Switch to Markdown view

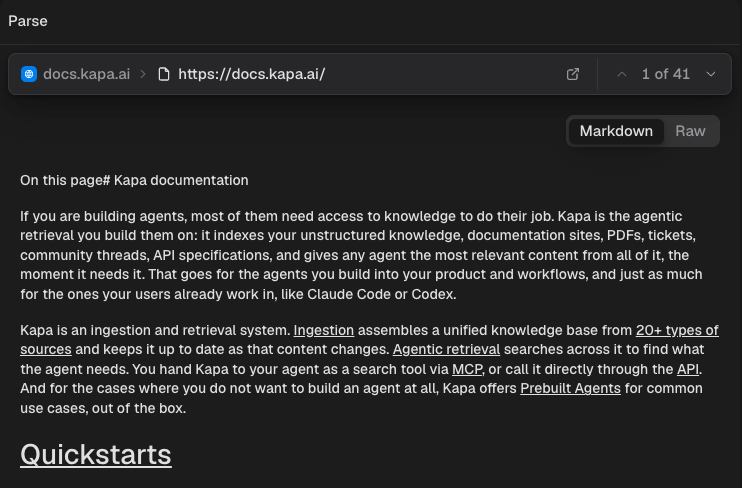616,131
